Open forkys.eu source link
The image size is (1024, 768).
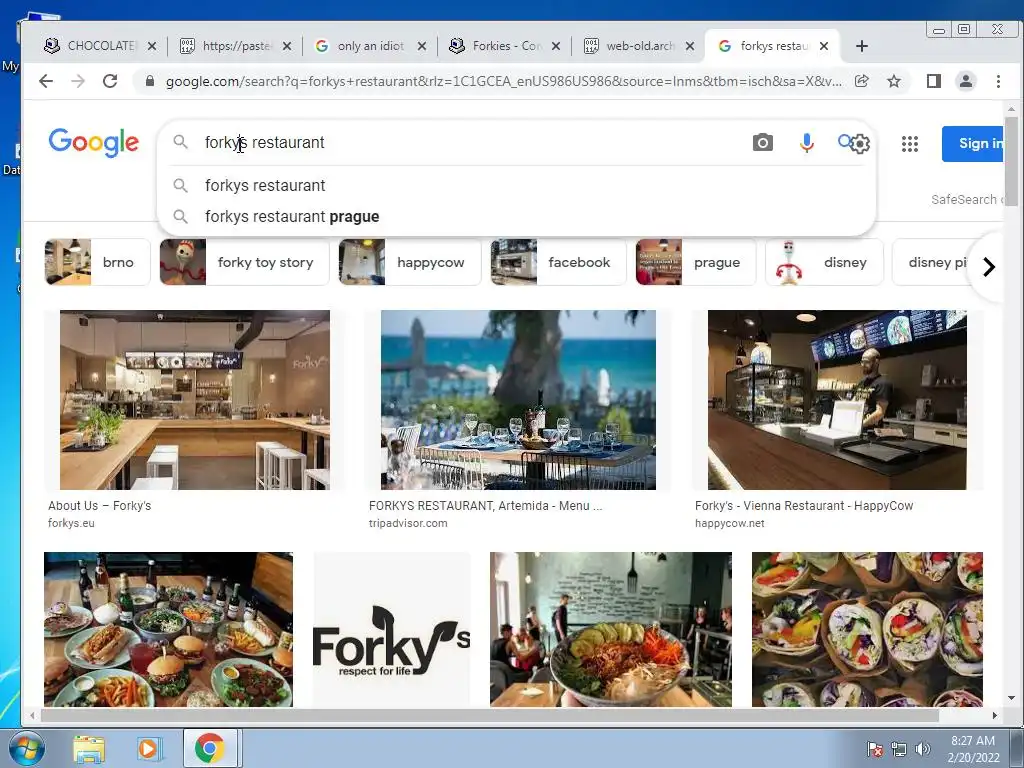tap(71, 523)
